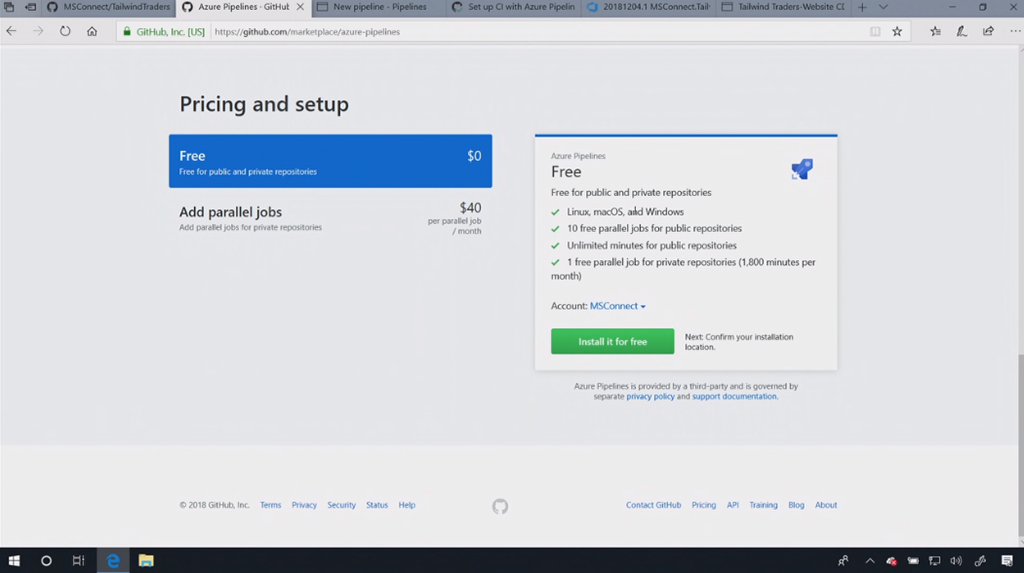Screen dimensions: 1024x573
Task: Open the browser home page
Action: [92, 31]
